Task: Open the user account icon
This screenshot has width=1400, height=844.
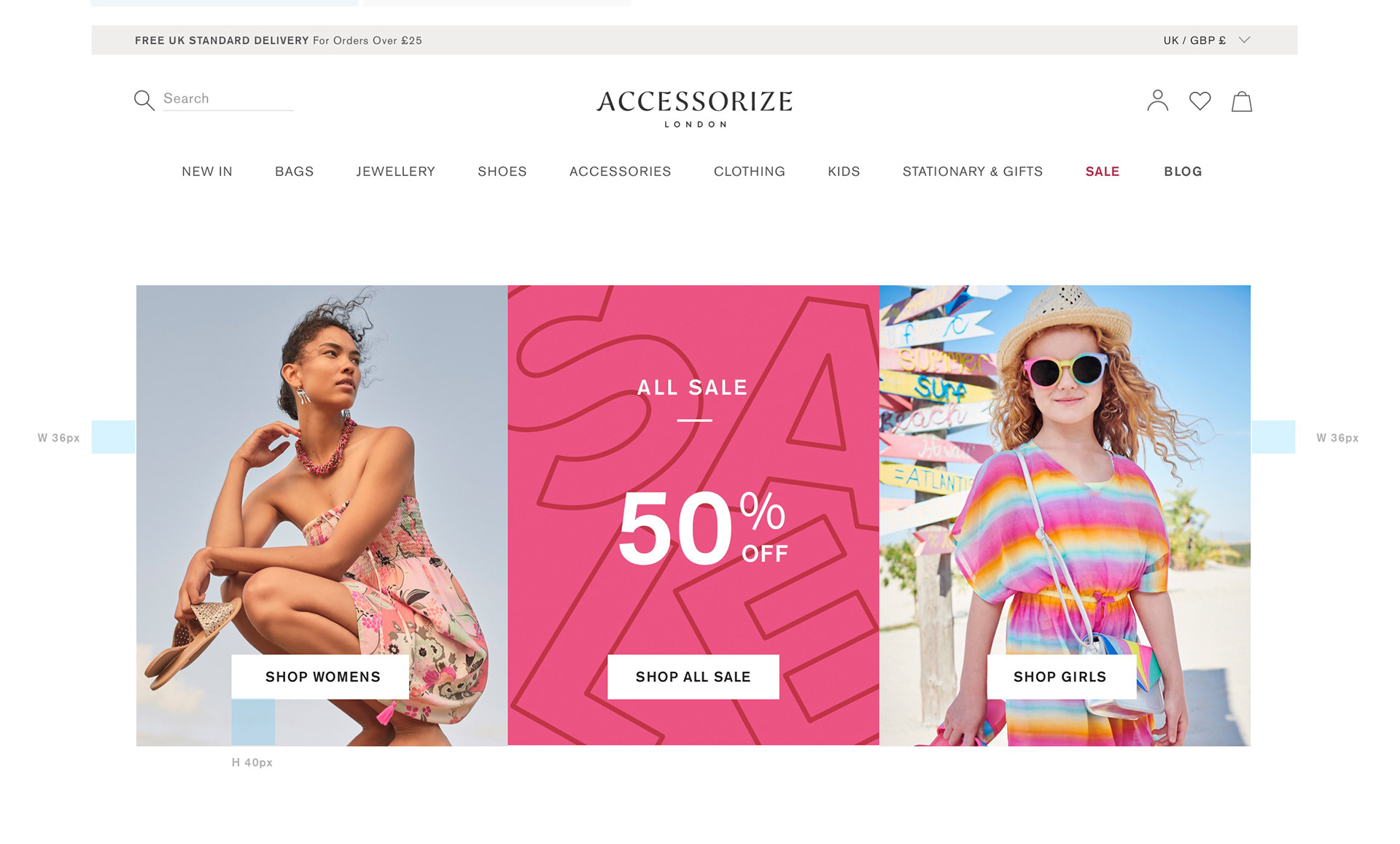Action: click(1157, 100)
